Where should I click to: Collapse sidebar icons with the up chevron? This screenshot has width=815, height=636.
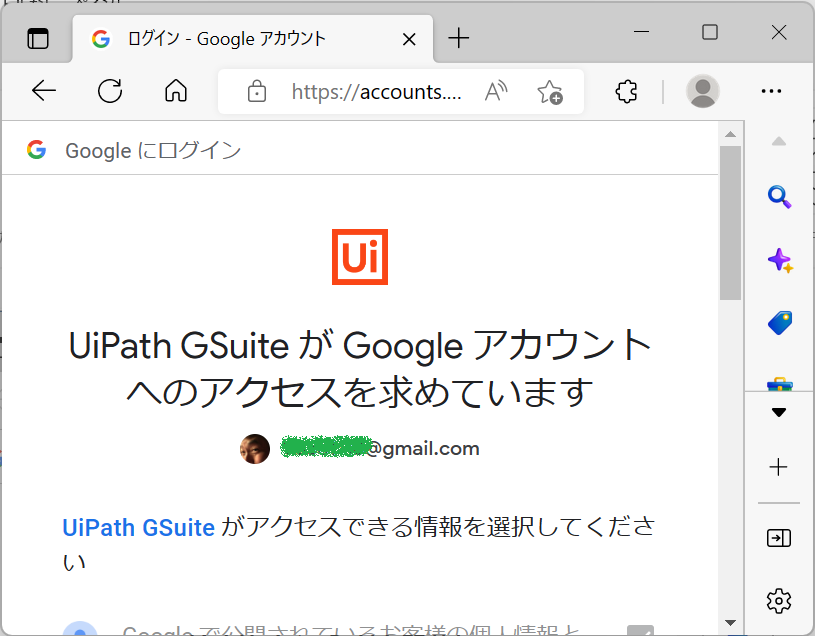pos(779,141)
